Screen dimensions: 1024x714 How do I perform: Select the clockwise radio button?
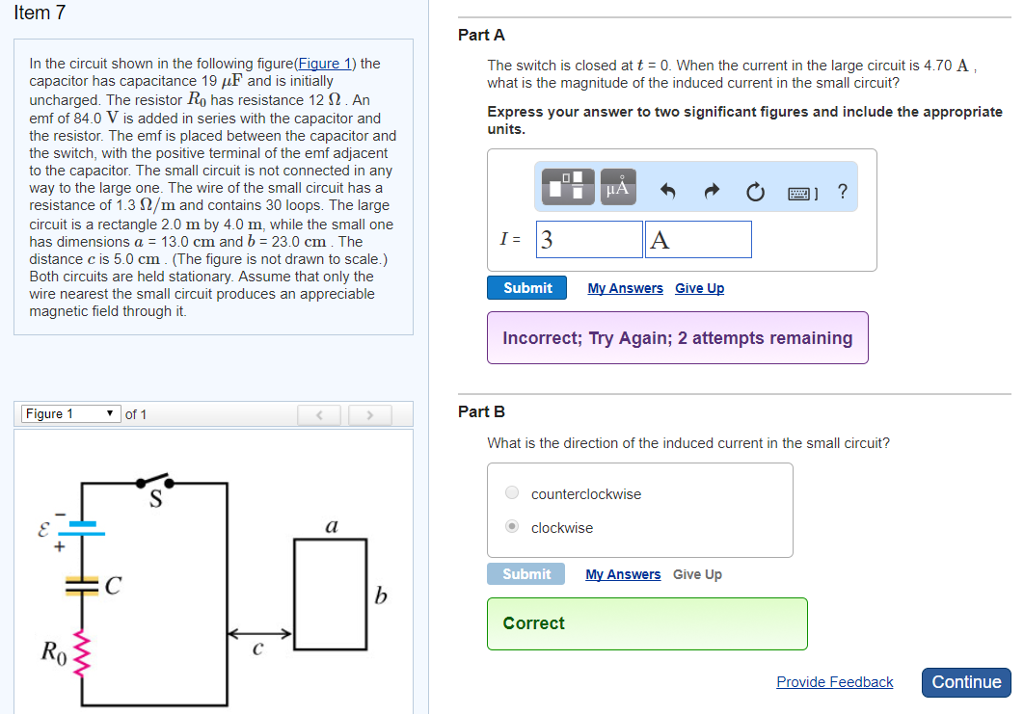(x=511, y=526)
